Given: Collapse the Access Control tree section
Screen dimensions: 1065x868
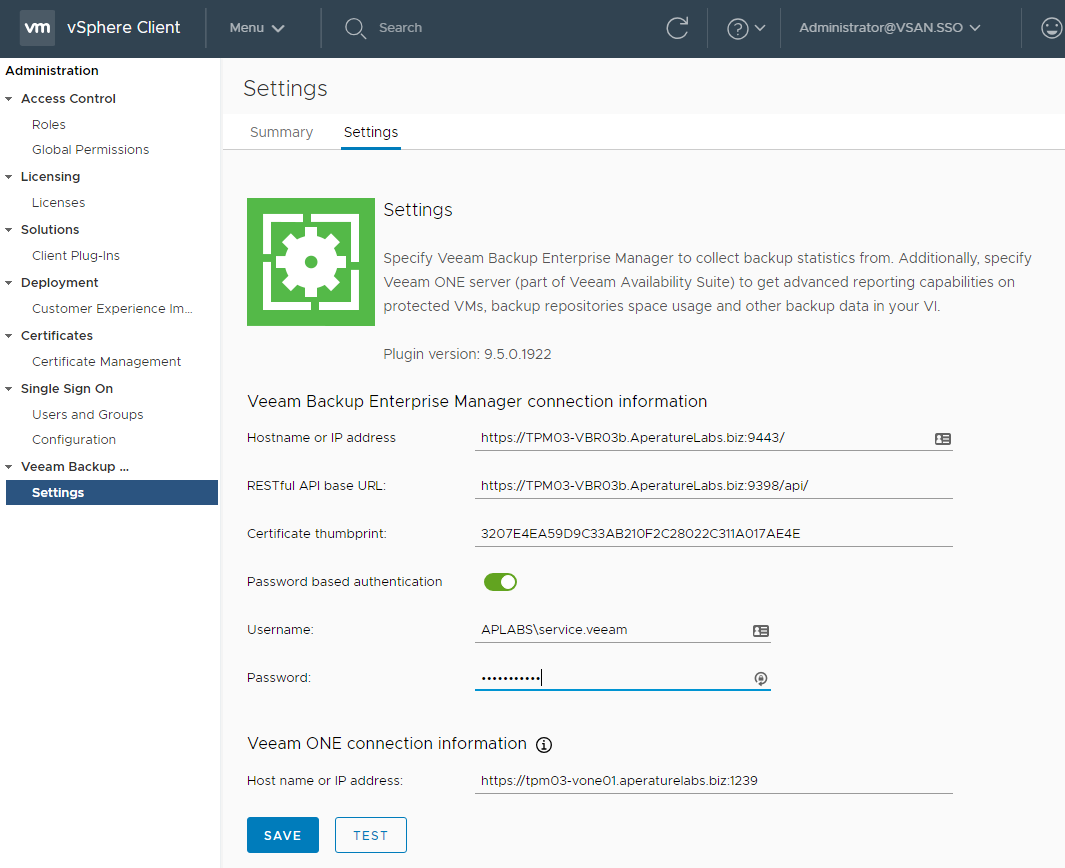Looking at the screenshot, I should [x=9, y=99].
